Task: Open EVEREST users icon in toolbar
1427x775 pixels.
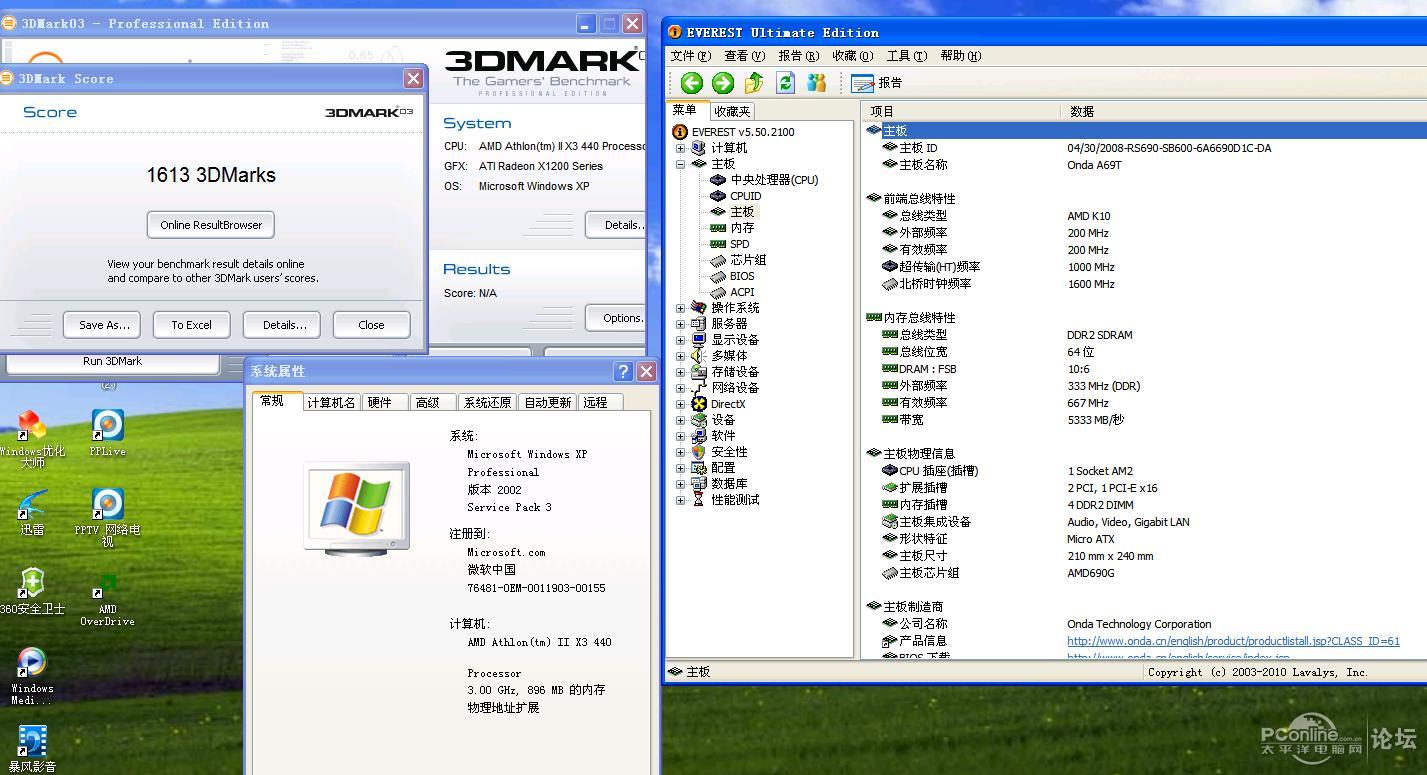Action: pos(817,83)
